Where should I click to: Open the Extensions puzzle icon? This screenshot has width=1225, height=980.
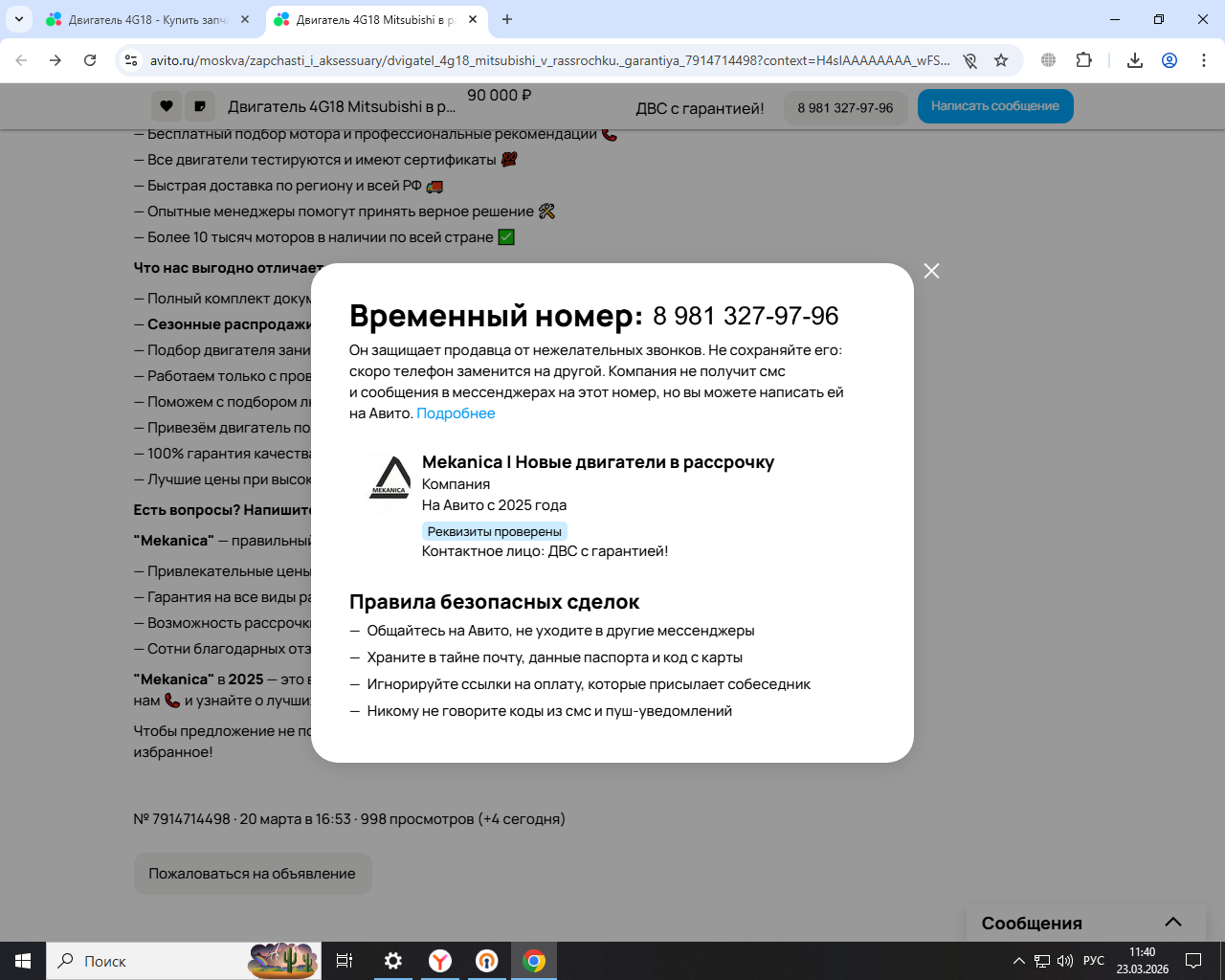coord(1083,60)
